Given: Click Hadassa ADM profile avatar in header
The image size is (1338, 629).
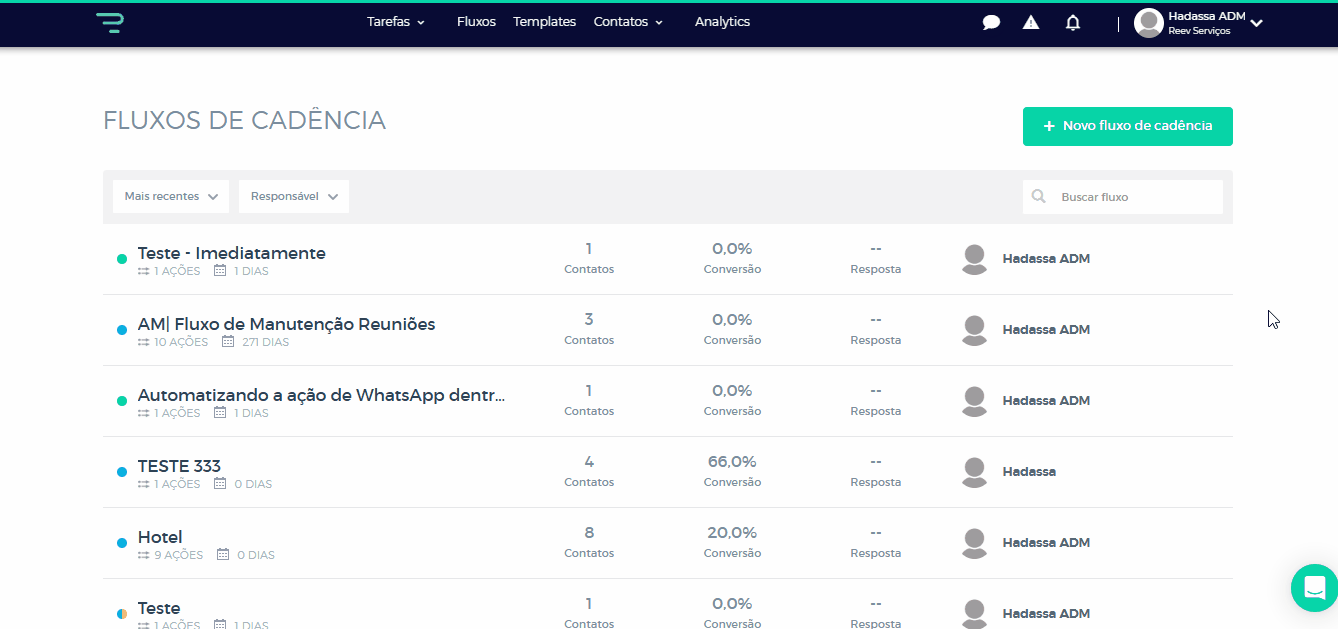Looking at the screenshot, I should (x=1148, y=23).
